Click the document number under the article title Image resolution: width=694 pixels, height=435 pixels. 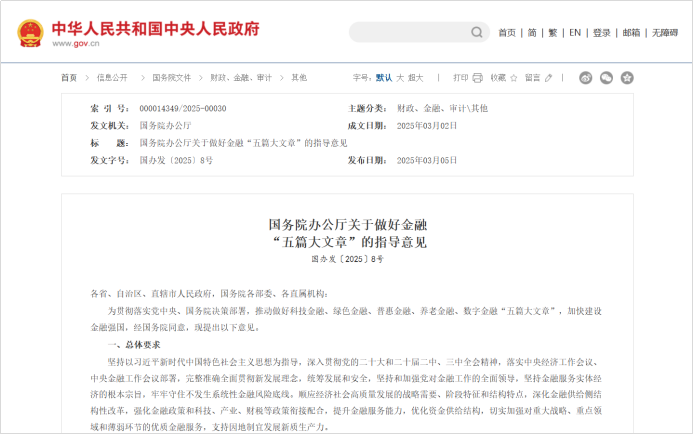[347, 259]
